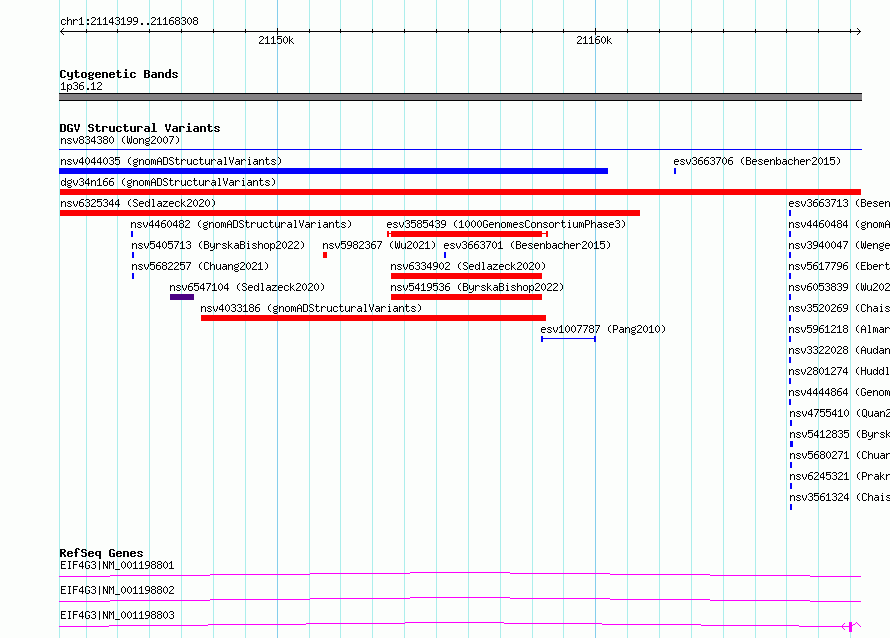This screenshot has width=890, height=638.
Task: Click the nsv4460482 gnomAD variant label
Action: (x=241, y=224)
